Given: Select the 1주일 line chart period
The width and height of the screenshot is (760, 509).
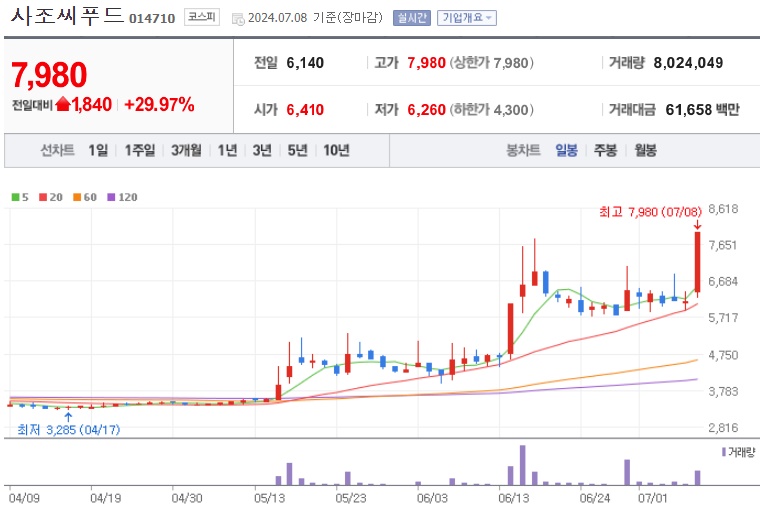Looking at the screenshot, I should click(x=140, y=150).
